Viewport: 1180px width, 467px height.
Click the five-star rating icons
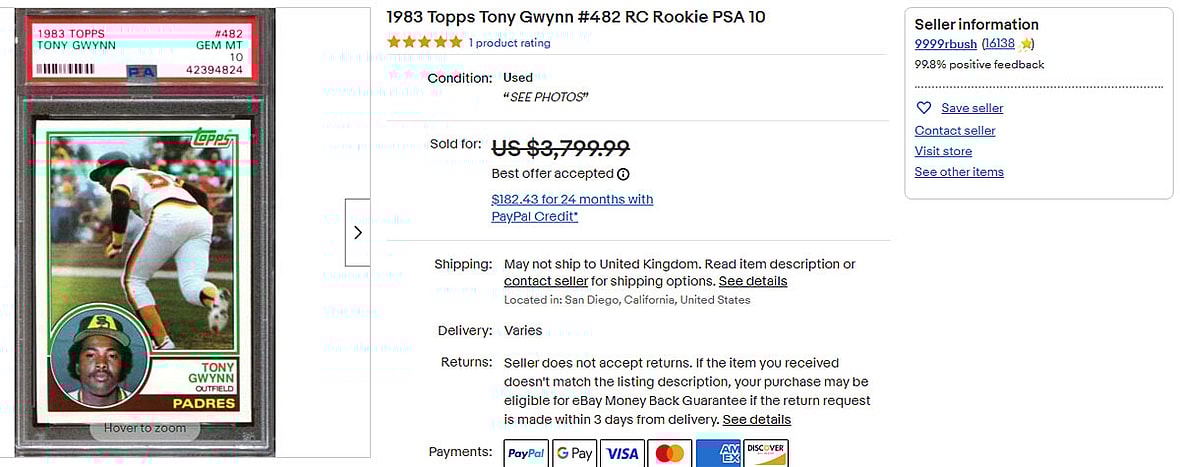[425, 42]
